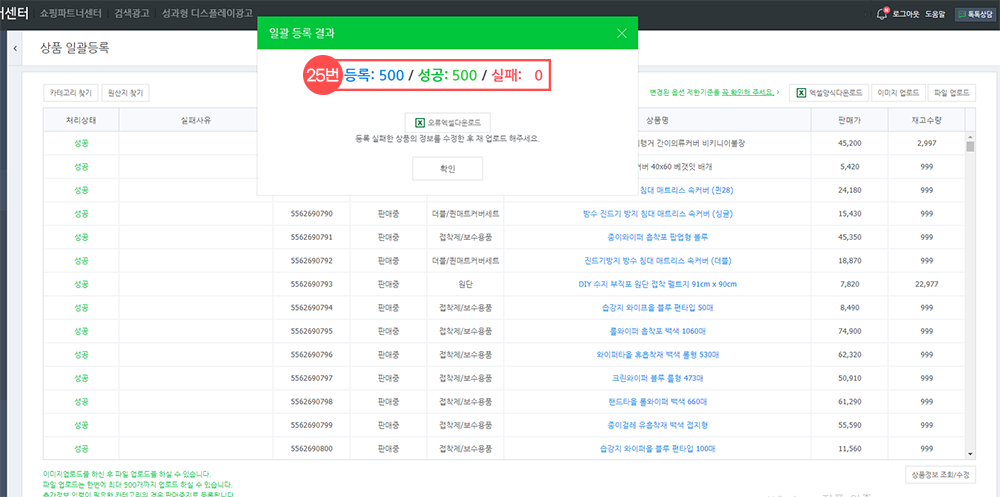Download Excel template via 엑셀양식다운로드

tap(829, 93)
